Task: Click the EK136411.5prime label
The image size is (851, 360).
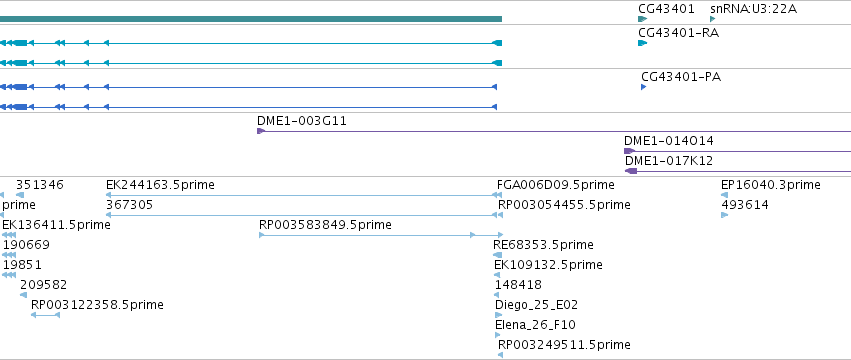Action: coord(56,225)
